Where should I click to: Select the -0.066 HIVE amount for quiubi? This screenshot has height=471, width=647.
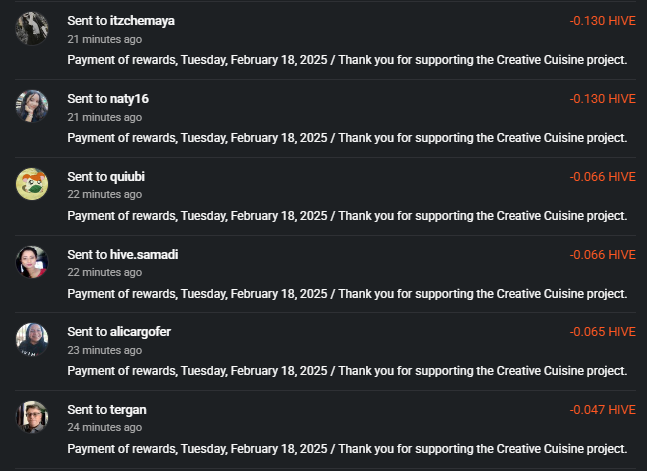tap(602, 177)
